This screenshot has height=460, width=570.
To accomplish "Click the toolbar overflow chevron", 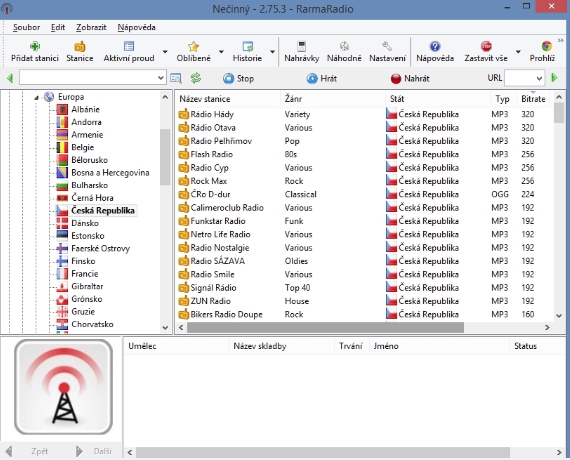I will 561,40.
